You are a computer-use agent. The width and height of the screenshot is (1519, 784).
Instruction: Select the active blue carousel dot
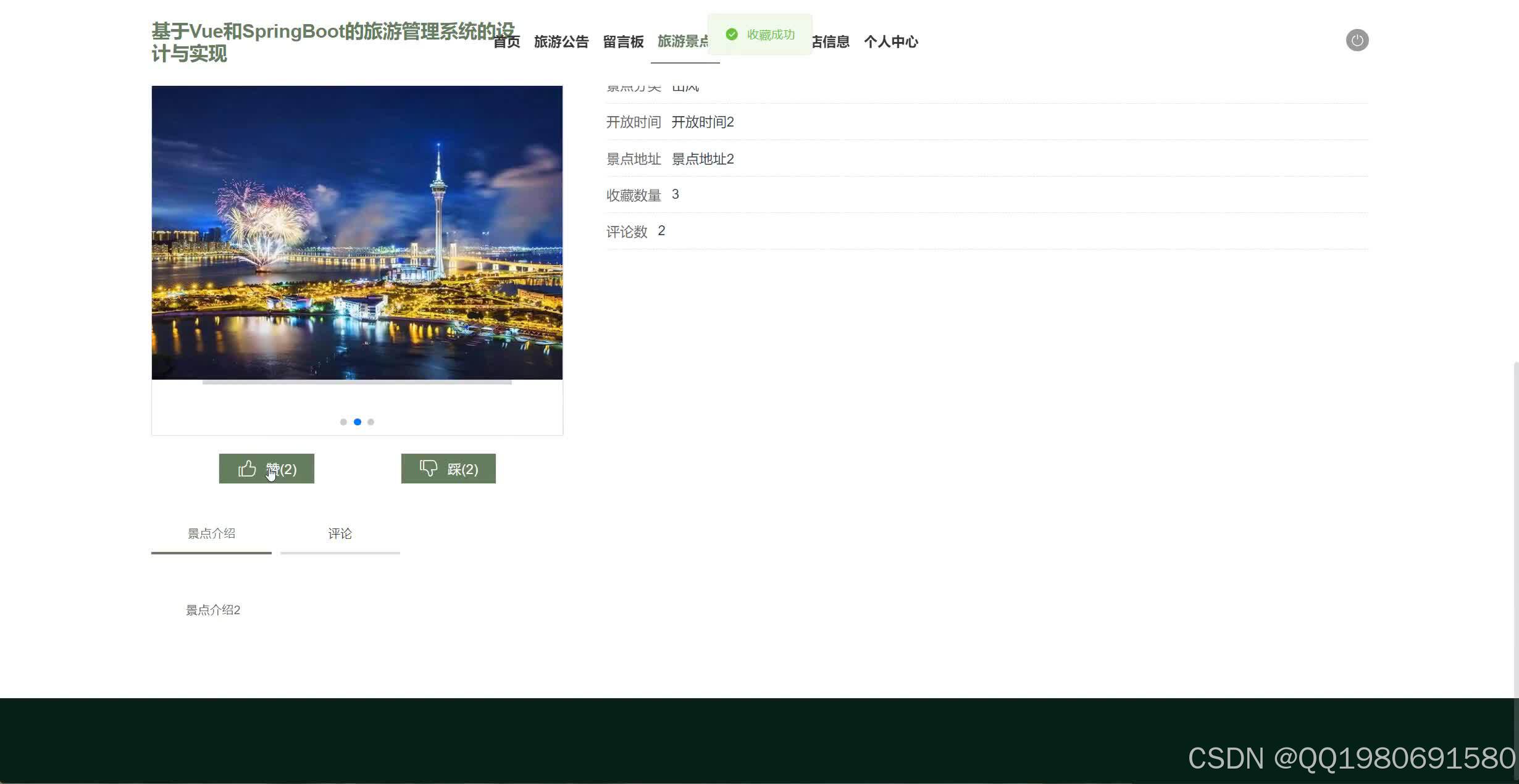pos(357,422)
